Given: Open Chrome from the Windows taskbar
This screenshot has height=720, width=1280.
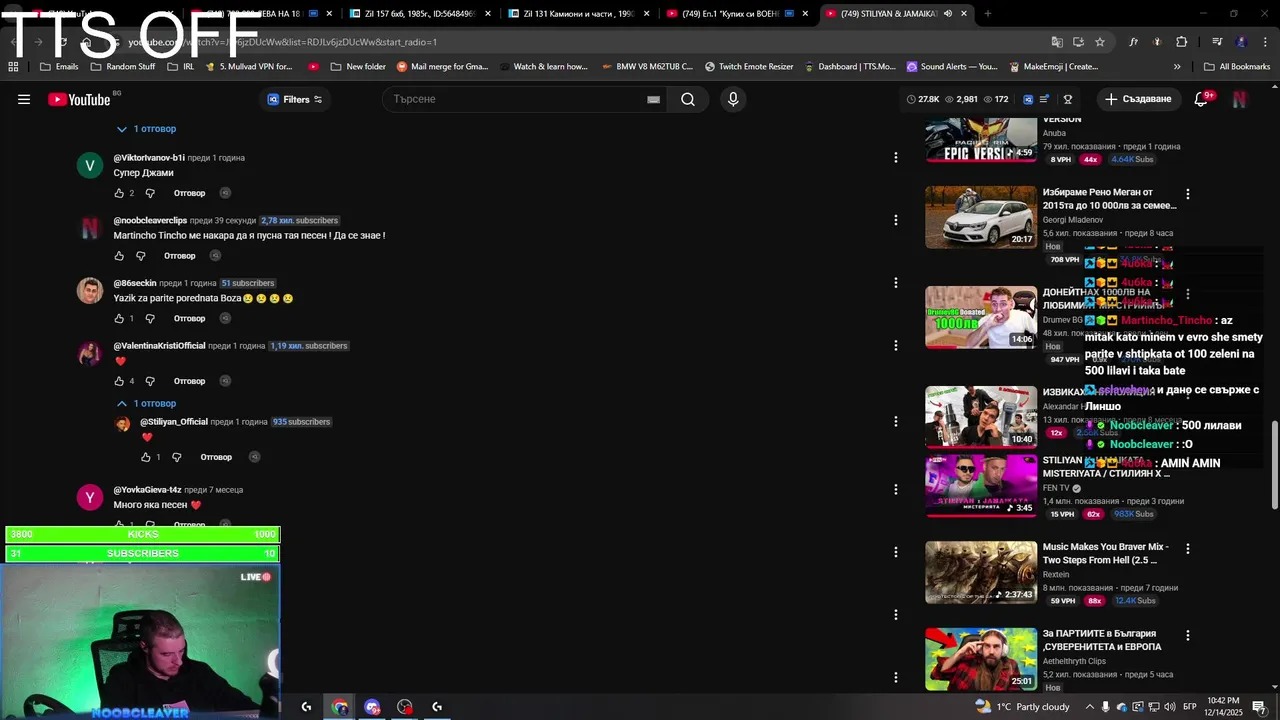Looking at the screenshot, I should 340,707.
